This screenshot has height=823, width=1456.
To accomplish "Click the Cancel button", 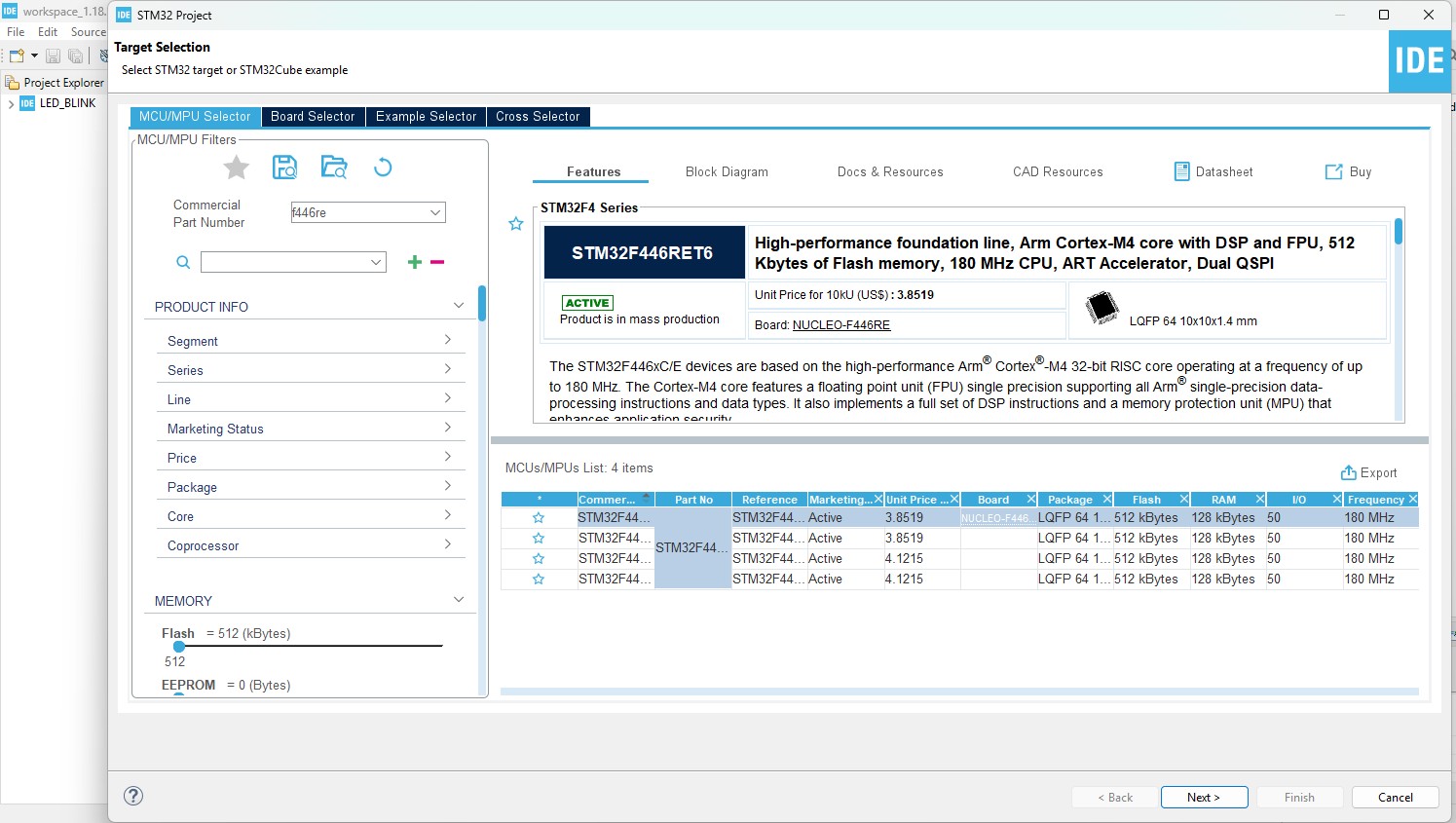I will [1395, 797].
